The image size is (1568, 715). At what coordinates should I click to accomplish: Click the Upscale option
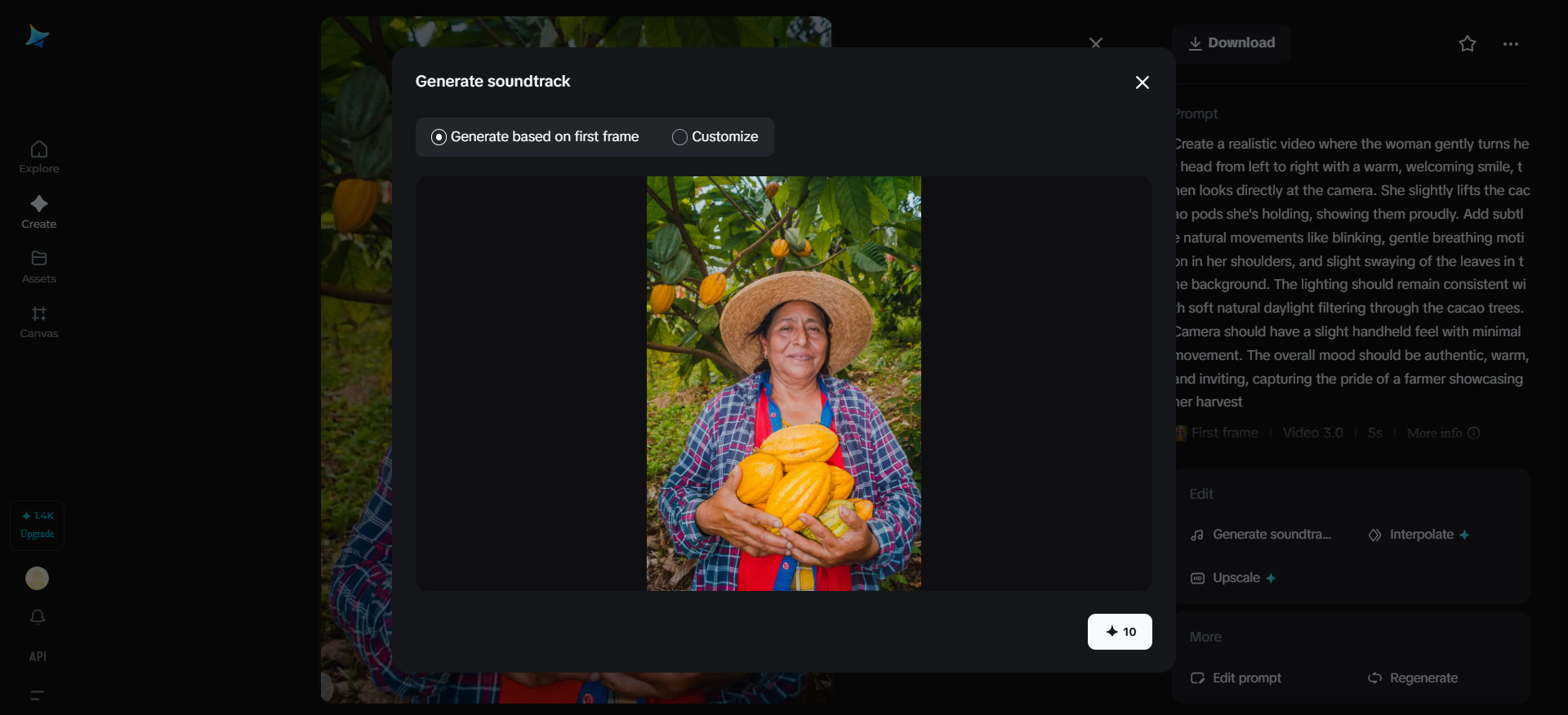click(1233, 578)
